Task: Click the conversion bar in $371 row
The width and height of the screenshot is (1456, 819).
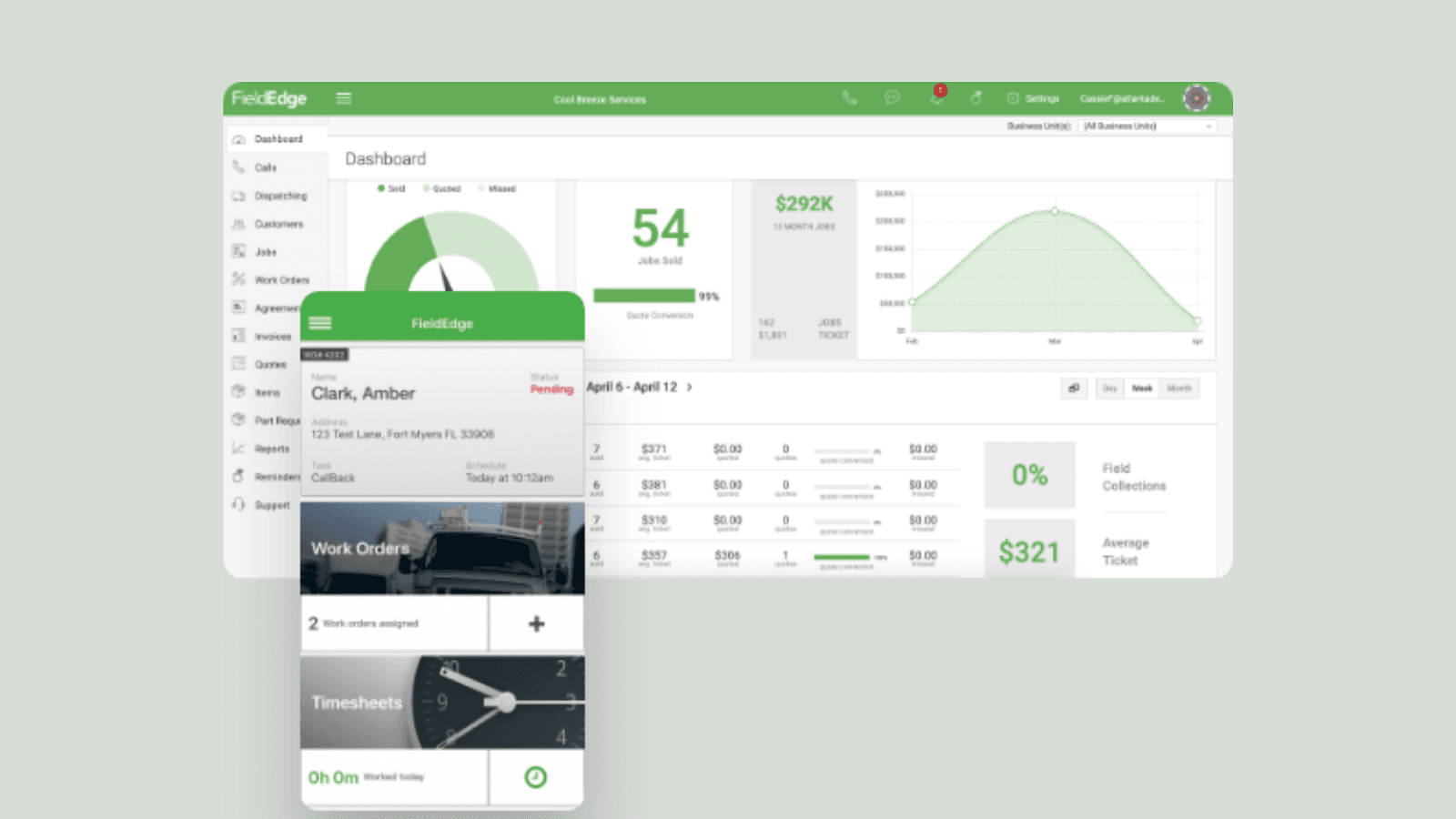Action: tap(842, 451)
